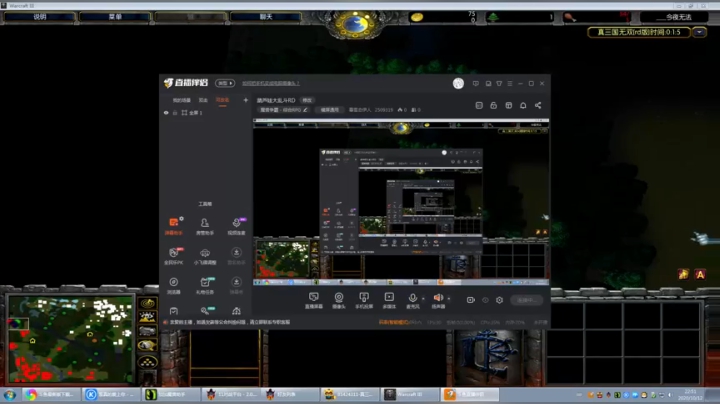This screenshot has height=404, width=720.
Task: Open the PK battle tool
Action: (174, 256)
